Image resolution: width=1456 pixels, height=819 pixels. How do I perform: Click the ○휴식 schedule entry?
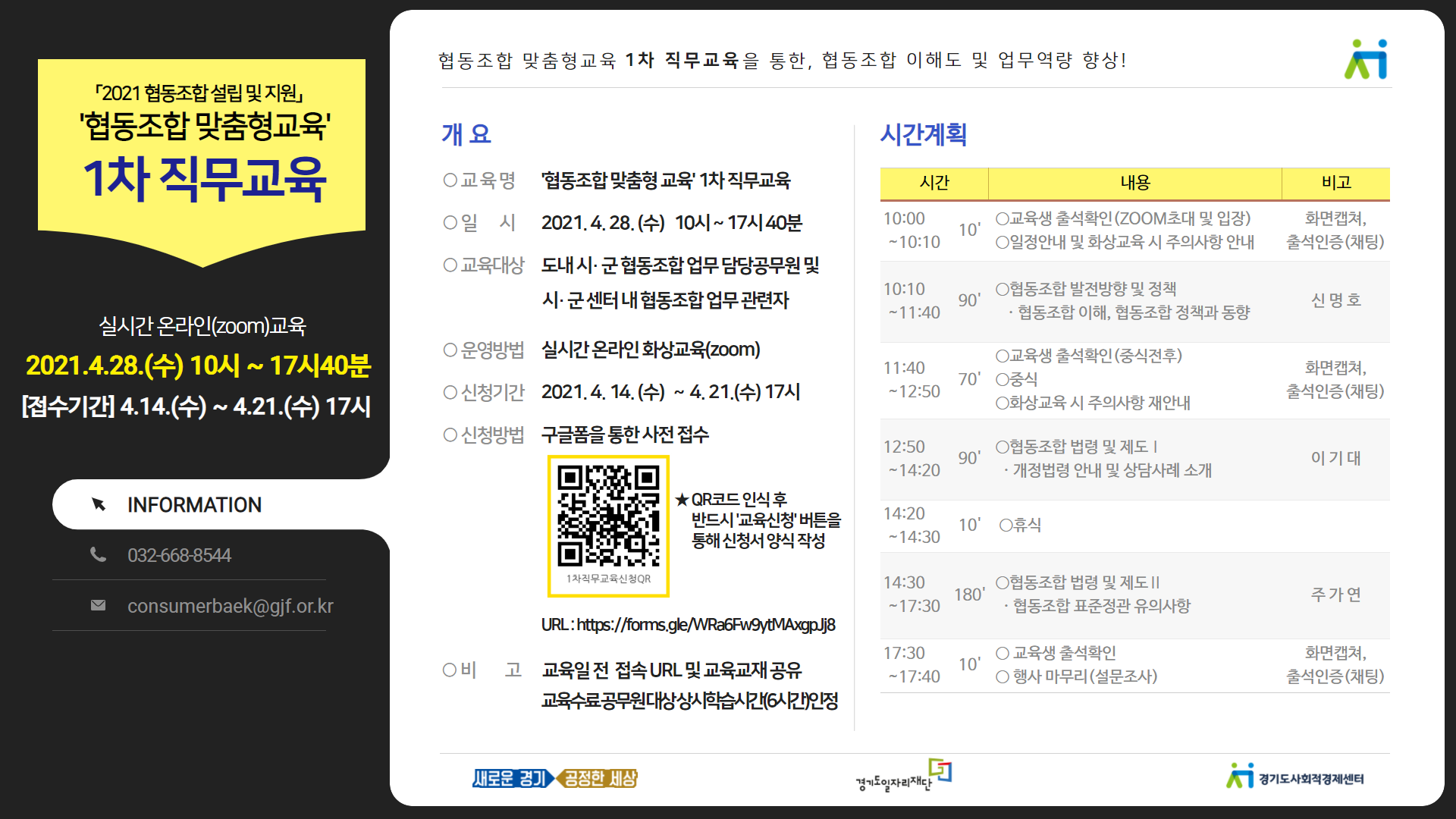coord(1020,525)
